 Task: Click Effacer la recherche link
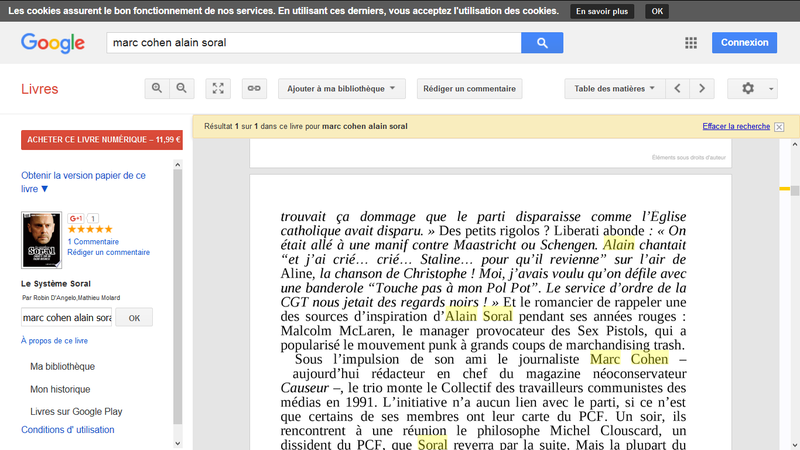click(x=736, y=126)
